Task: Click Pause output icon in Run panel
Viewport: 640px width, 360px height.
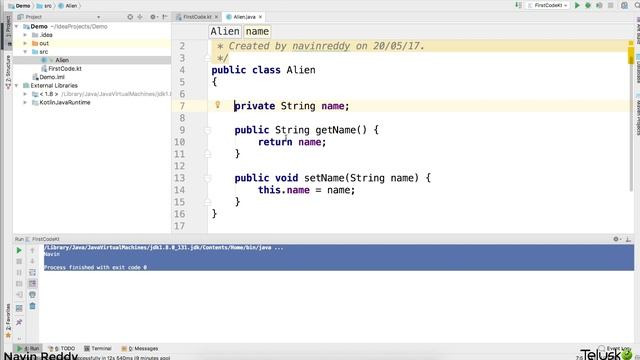Action: tap(19, 272)
